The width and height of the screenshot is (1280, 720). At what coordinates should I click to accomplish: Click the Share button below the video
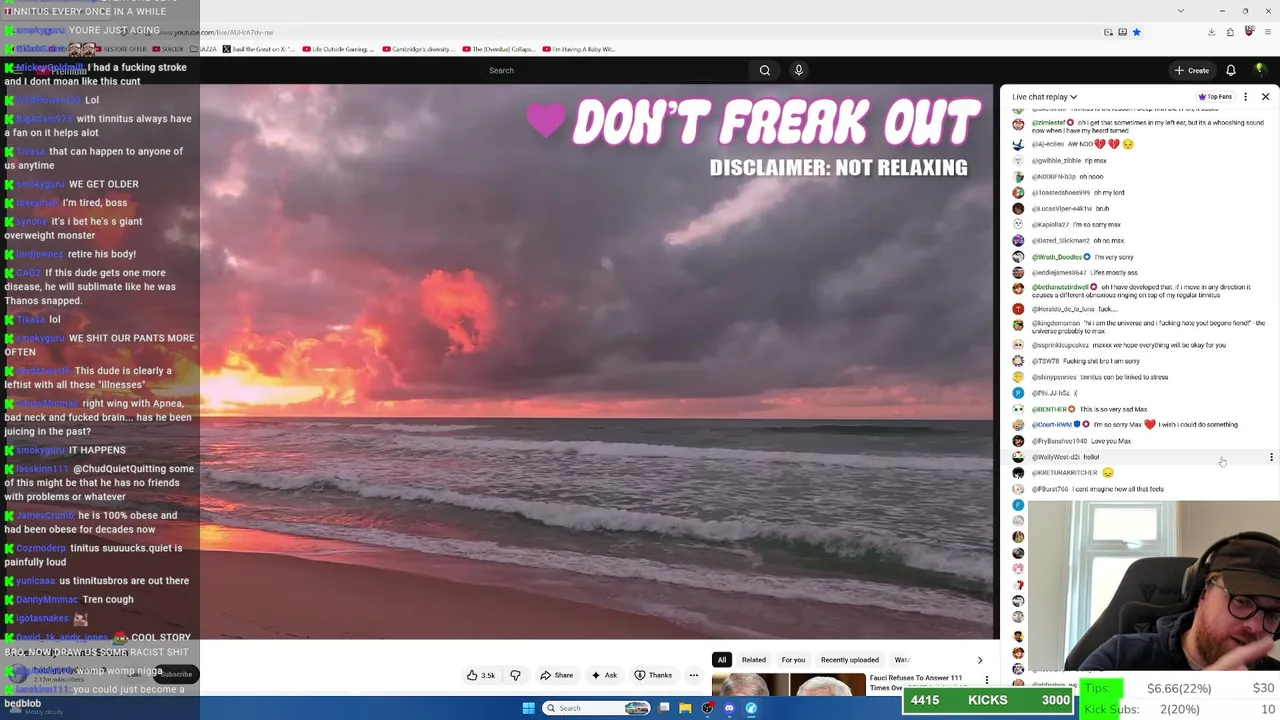point(555,675)
